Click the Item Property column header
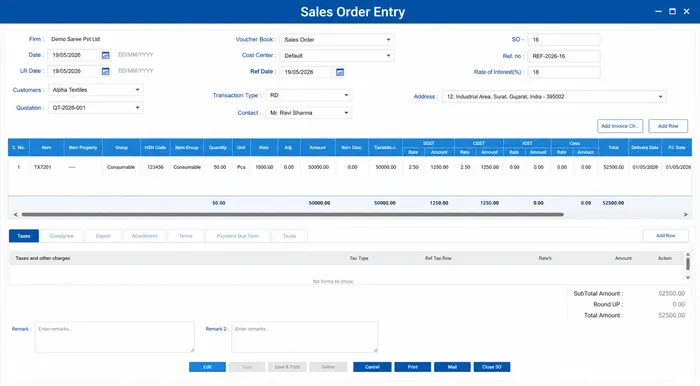Screen dimensions: 700x386 coord(83,148)
